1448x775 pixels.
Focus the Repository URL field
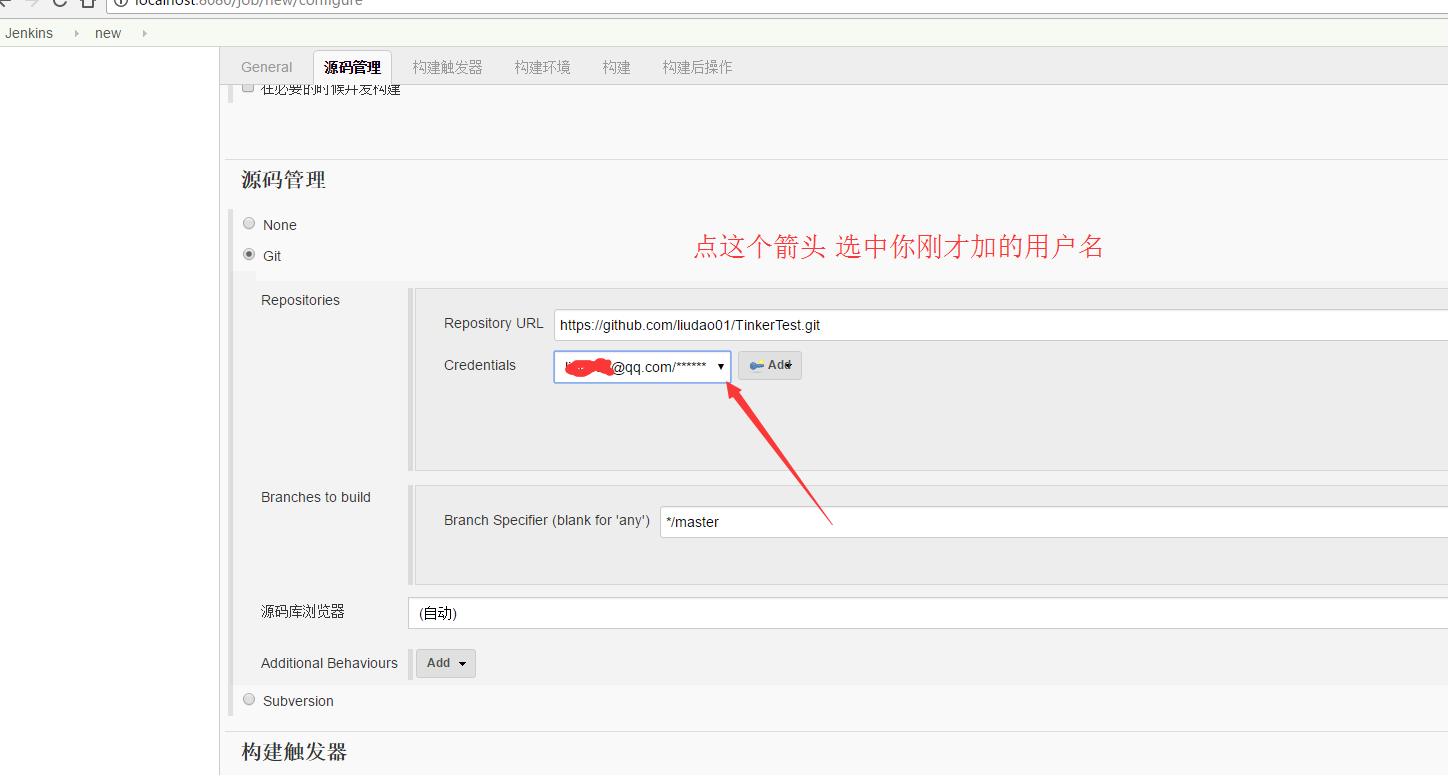[1001, 325]
